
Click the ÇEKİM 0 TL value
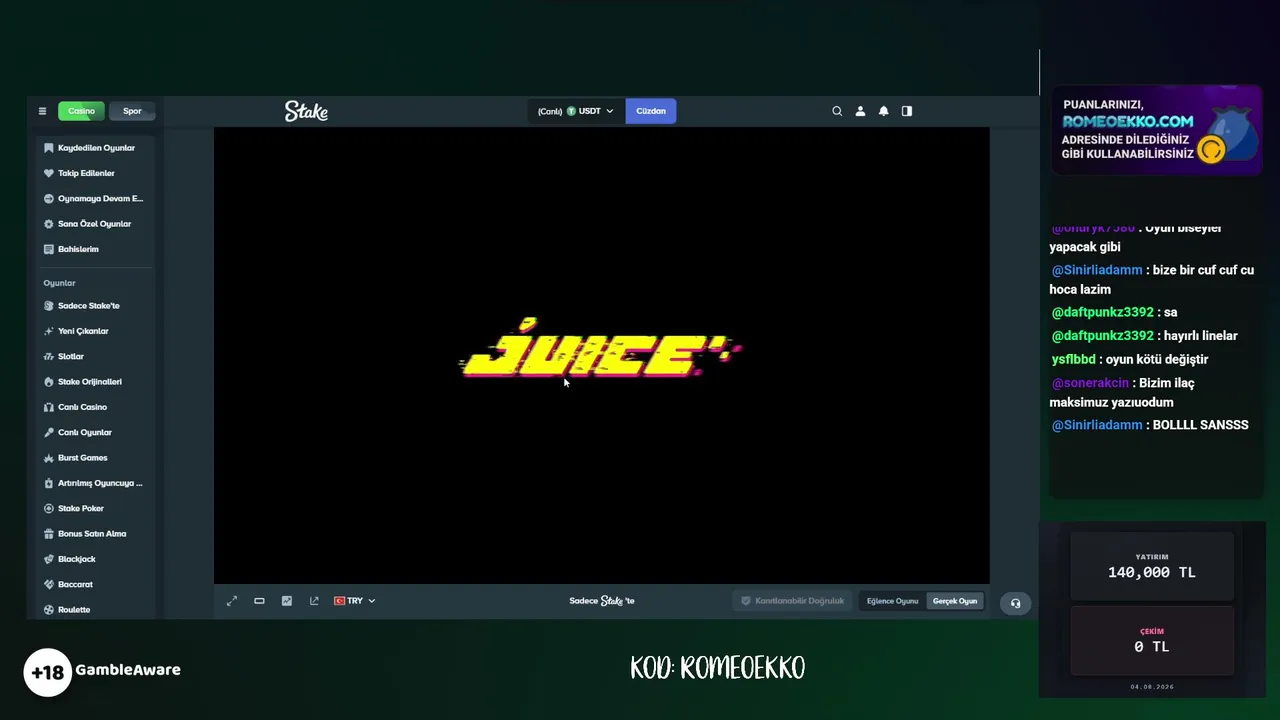pyautogui.click(x=1152, y=647)
